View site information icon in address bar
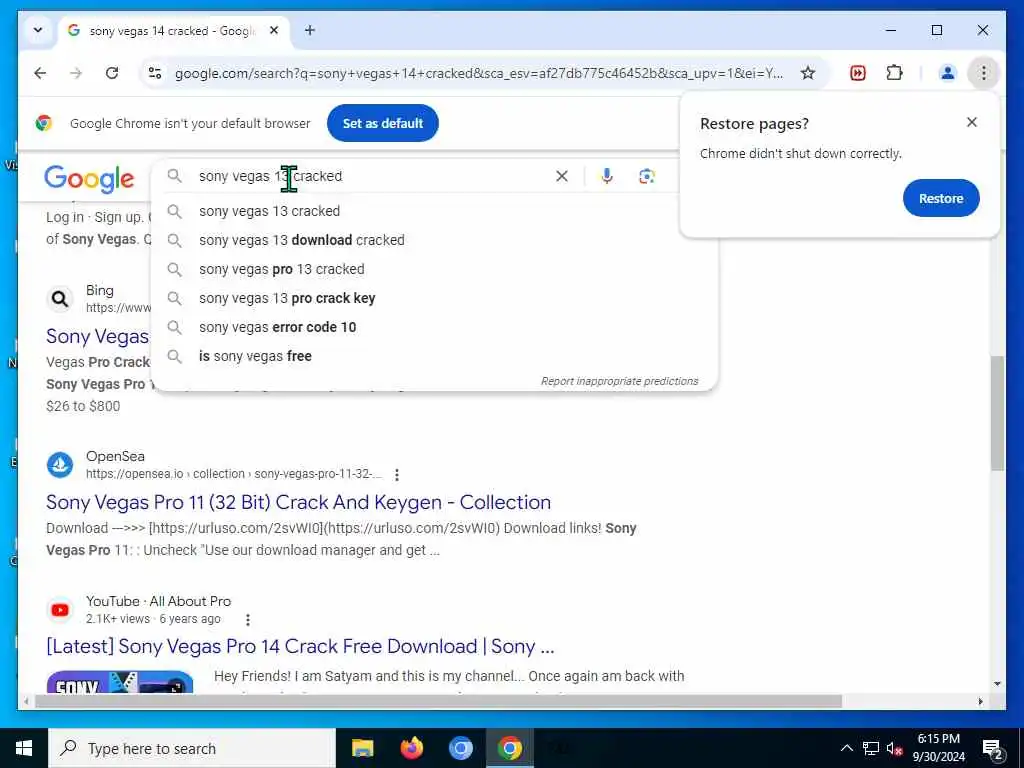The width and height of the screenshot is (1024, 768). 155,73
